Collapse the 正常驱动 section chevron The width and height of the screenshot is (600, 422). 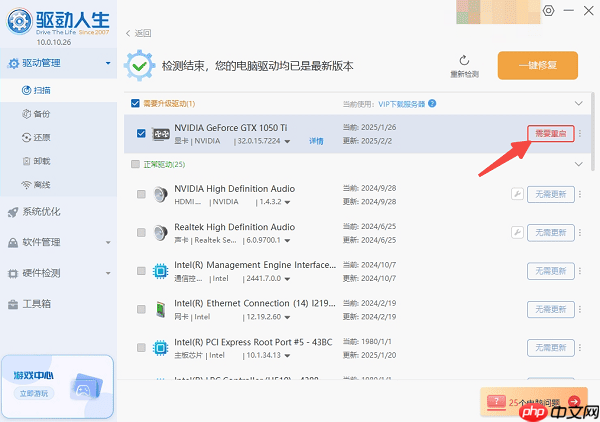click(x=579, y=164)
